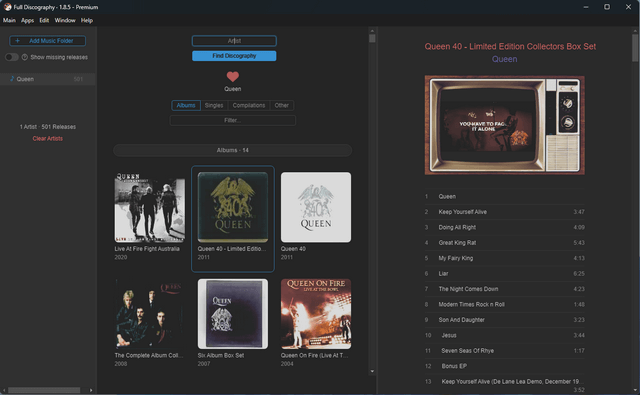Open the Main menu

tap(9, 20)
